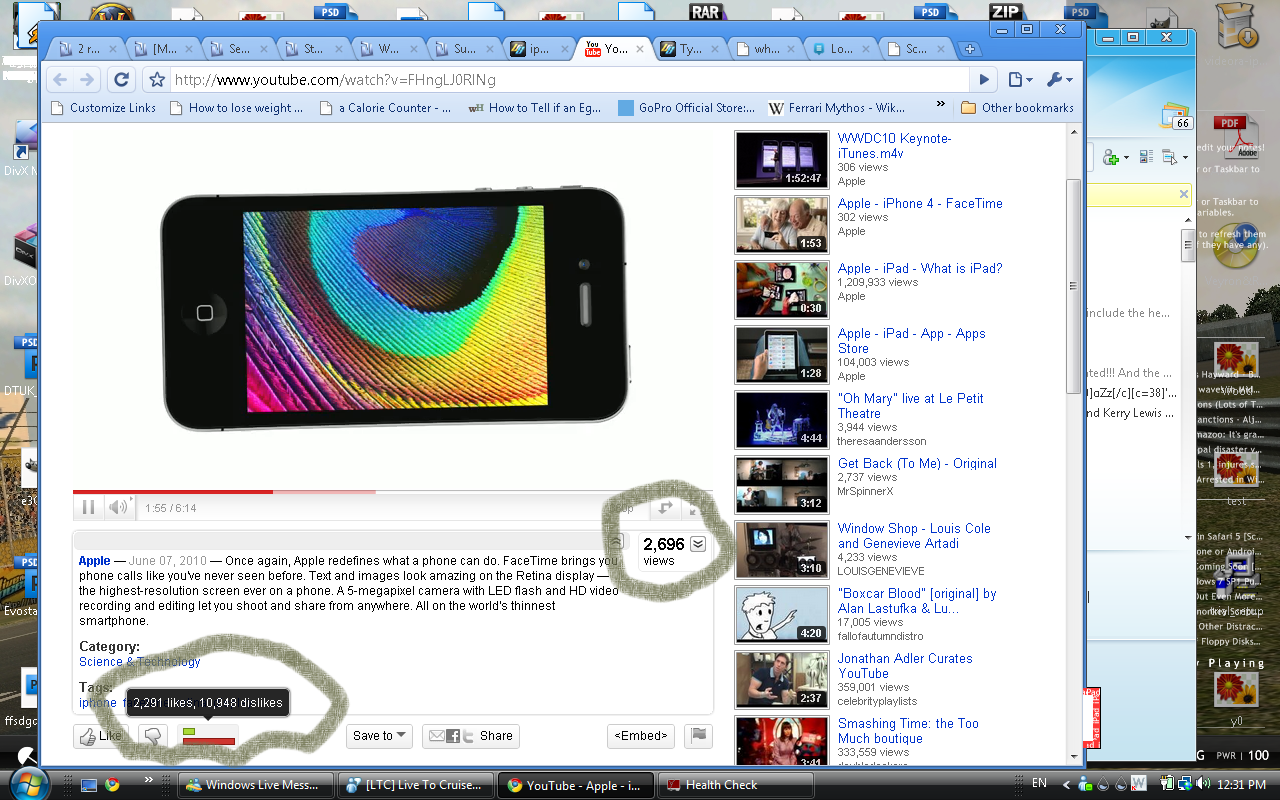Switch to the 'ip...' browser tab
Image resolution: width=1280 pixels, height=800 pixels.
point(538,48)
